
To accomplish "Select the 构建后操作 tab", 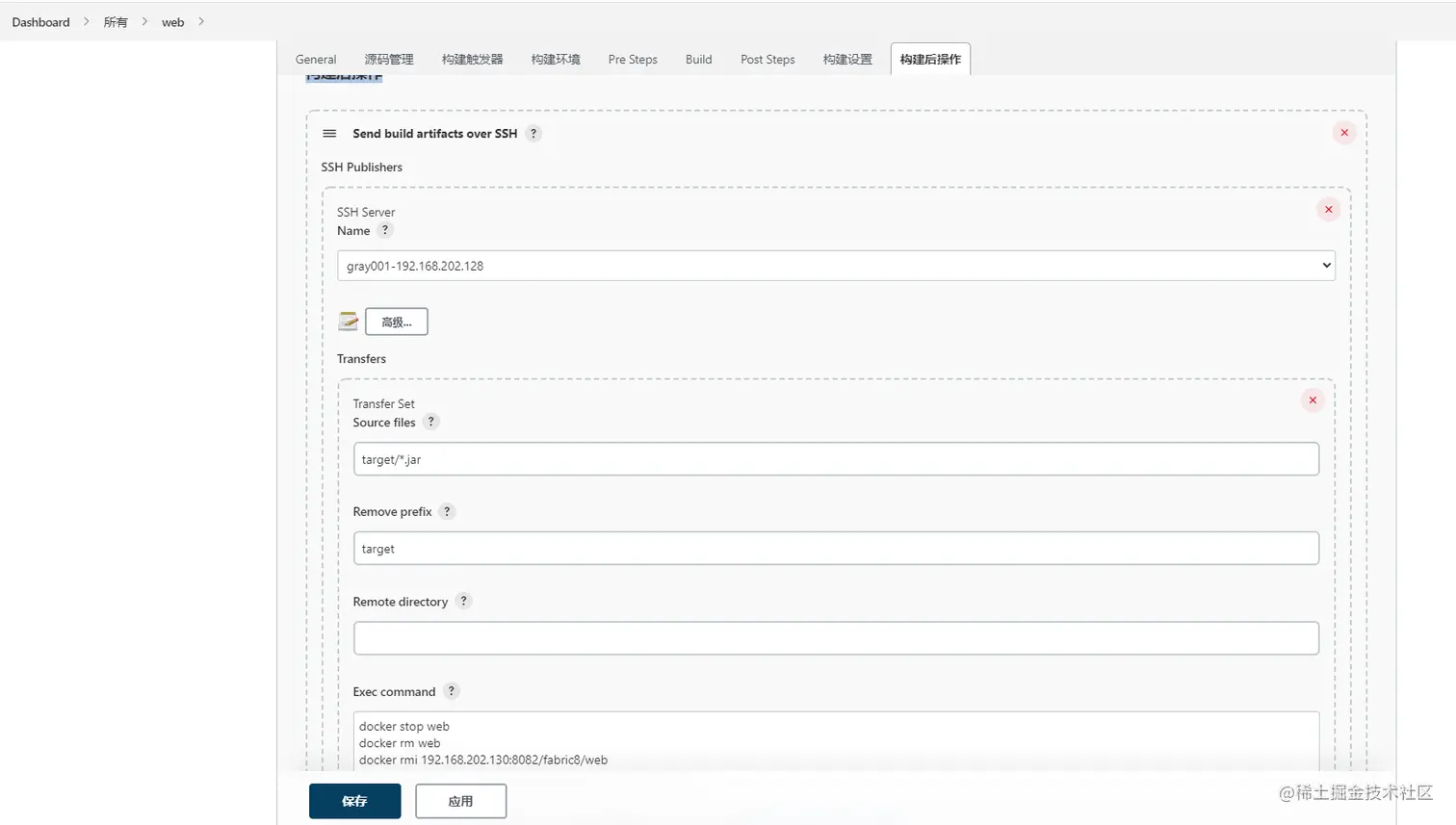I will tap(930, 60).
